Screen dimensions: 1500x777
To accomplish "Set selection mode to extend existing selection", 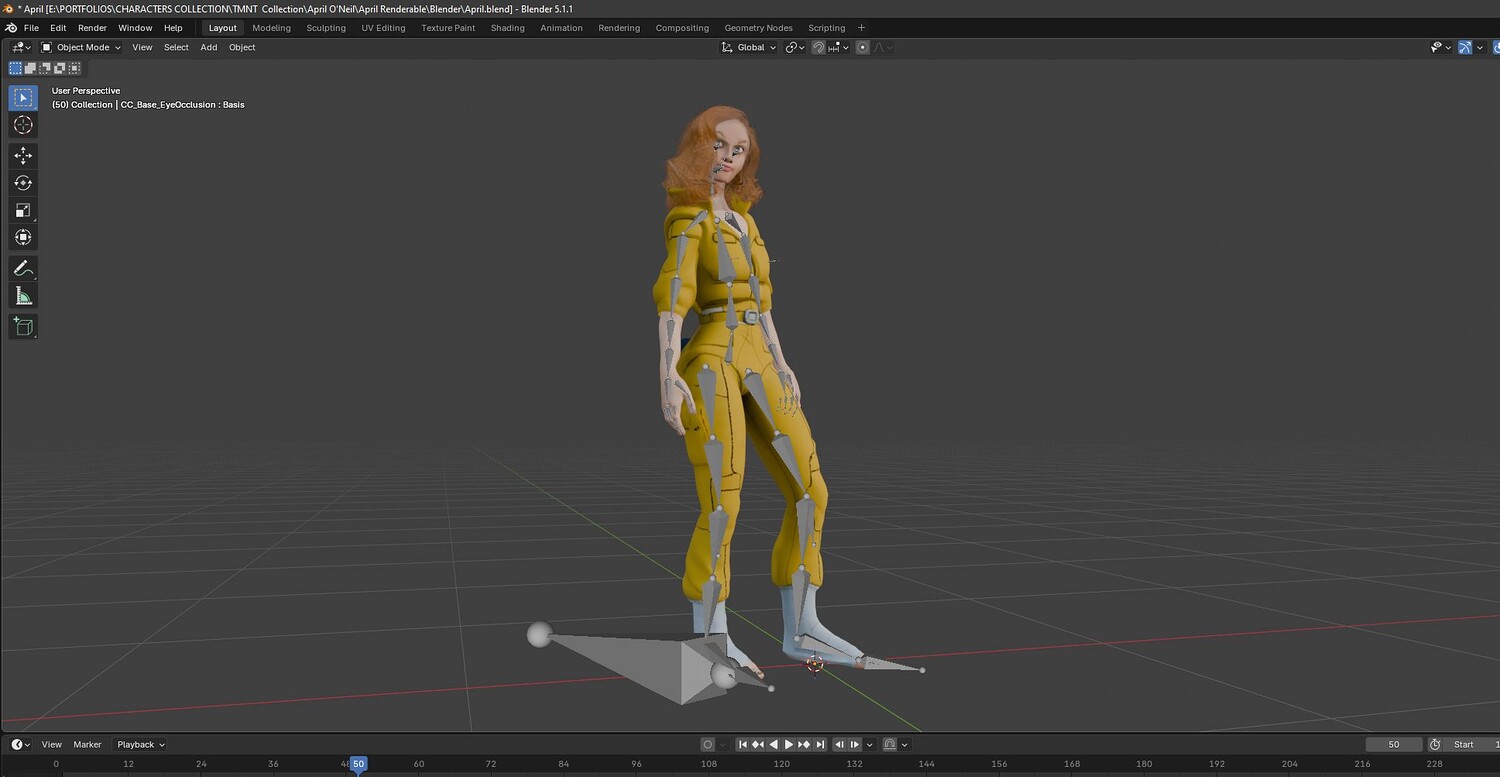I will tap(30, 68).
